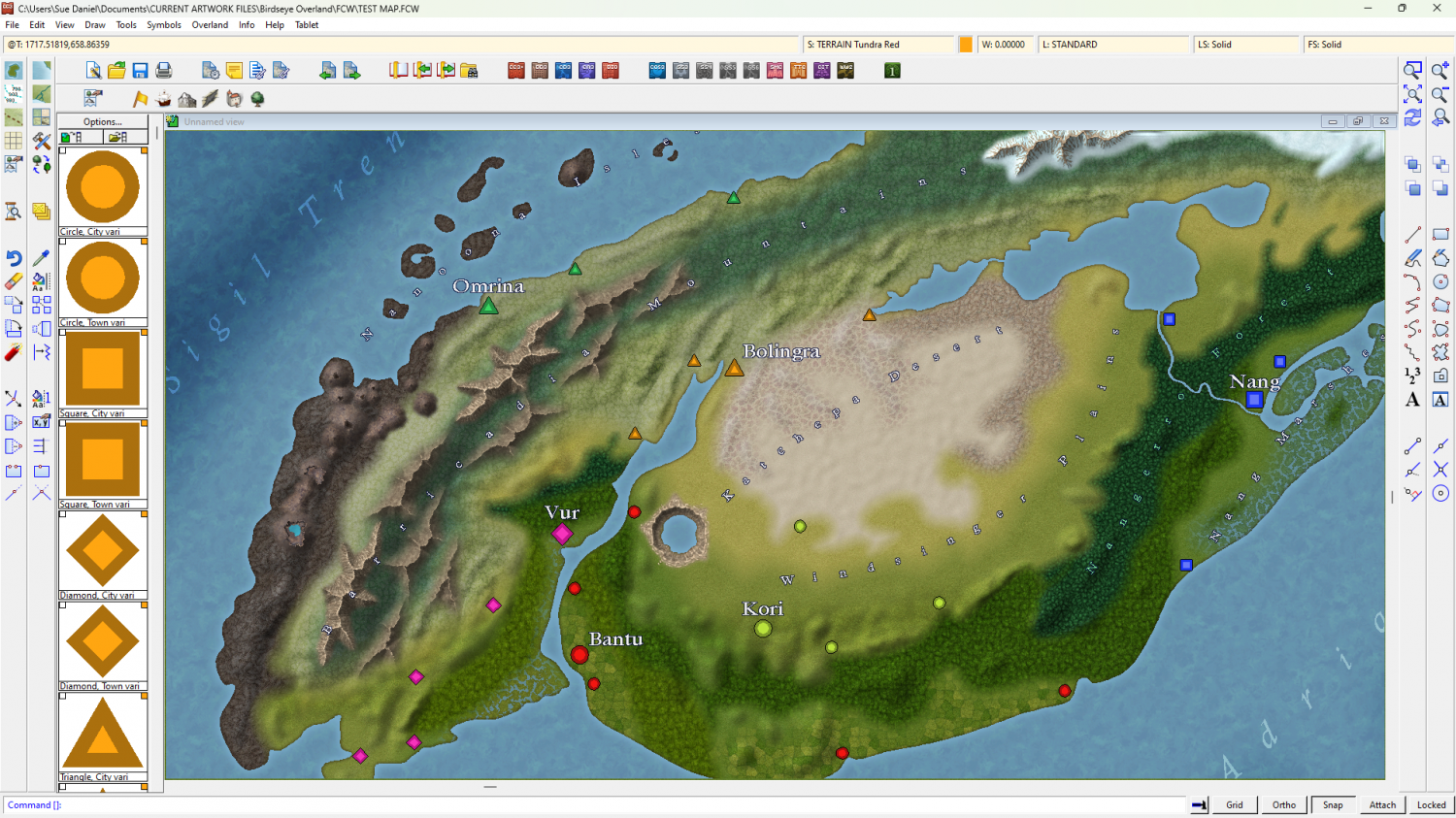This screenshot has height=818, width=1456.
Task: Click the orange current color swatch
Action: point(966,45)
